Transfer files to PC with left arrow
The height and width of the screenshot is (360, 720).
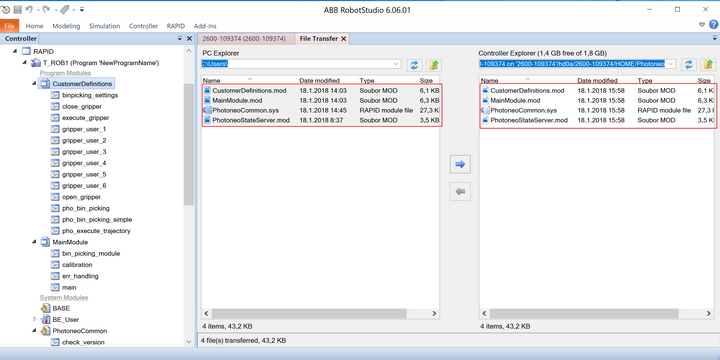460,191
